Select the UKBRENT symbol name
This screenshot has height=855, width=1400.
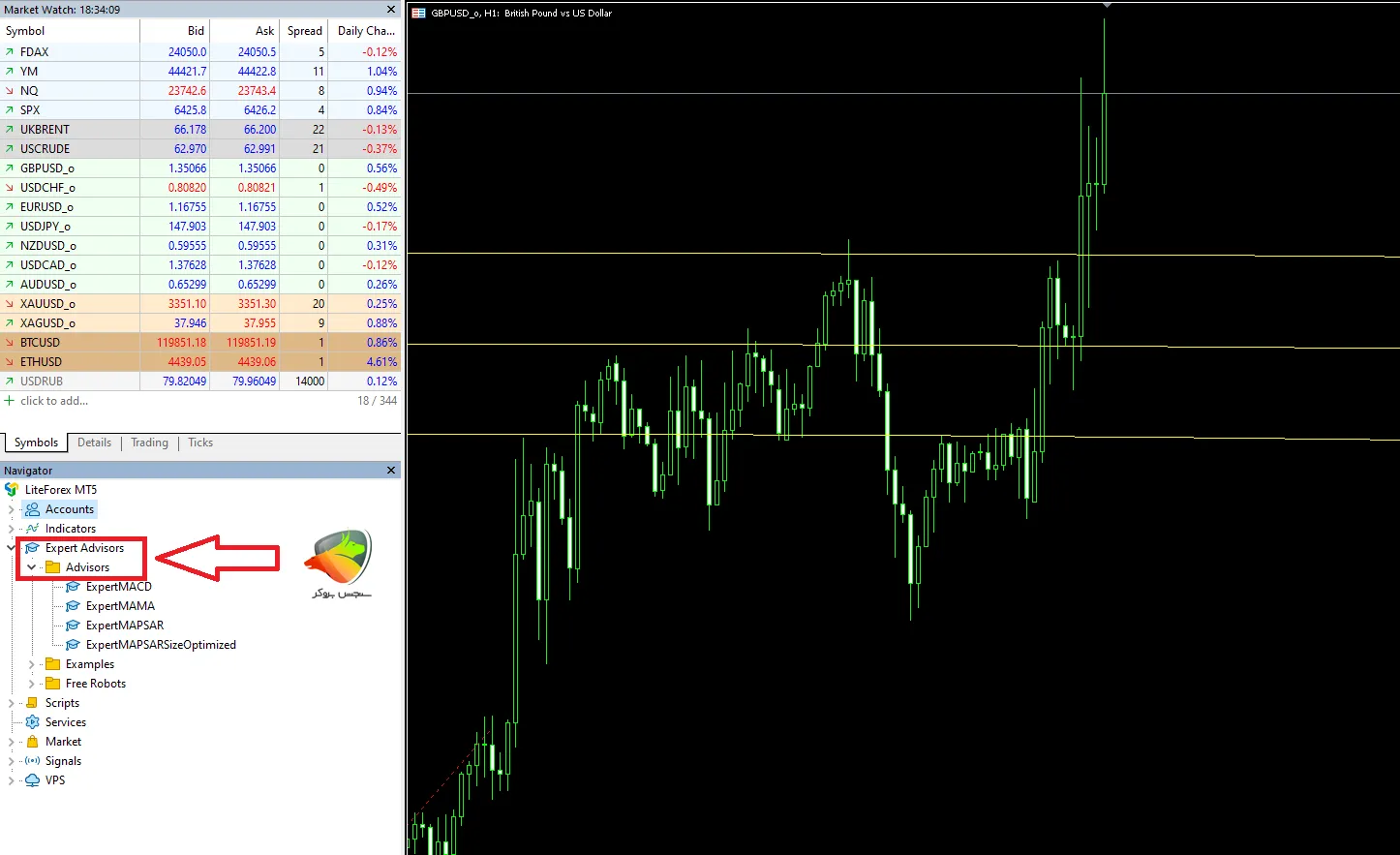point(45,130)
